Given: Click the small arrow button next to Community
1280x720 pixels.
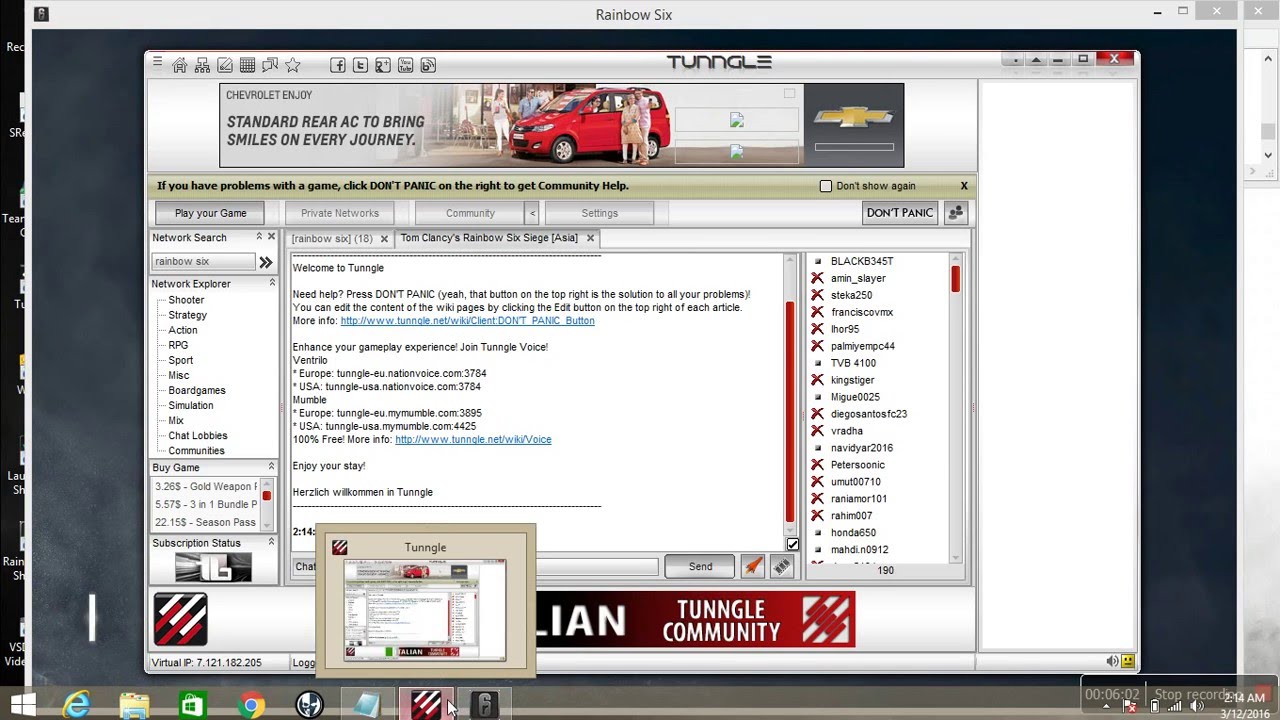Looking at the screenshot, I should click(x=532, y=213).
